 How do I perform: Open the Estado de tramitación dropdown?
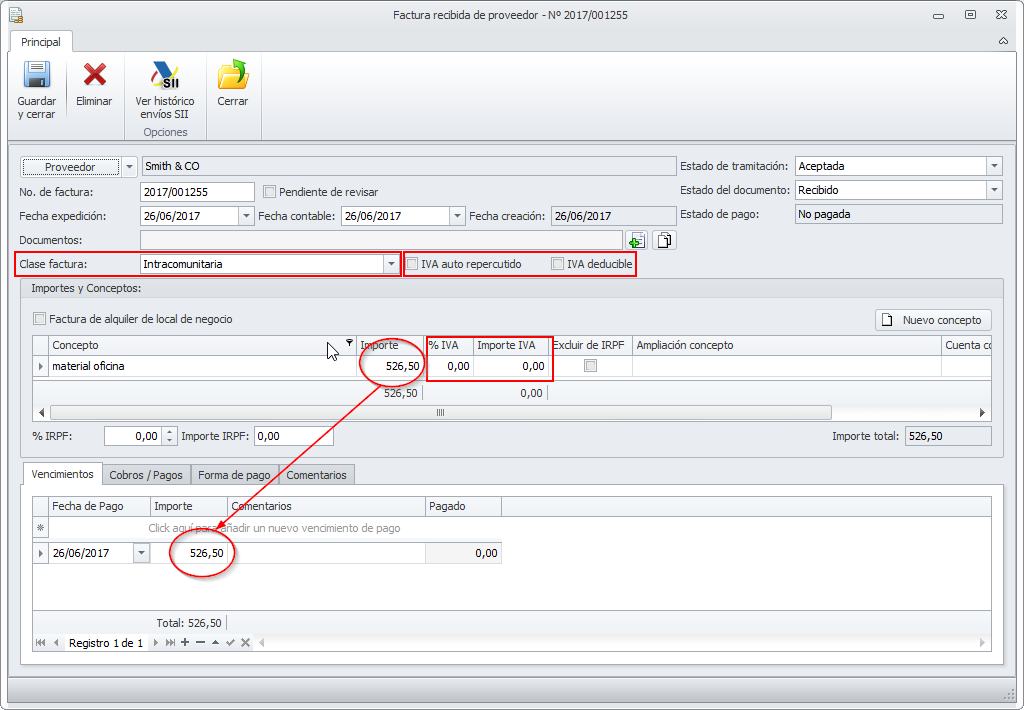[993, 167]
